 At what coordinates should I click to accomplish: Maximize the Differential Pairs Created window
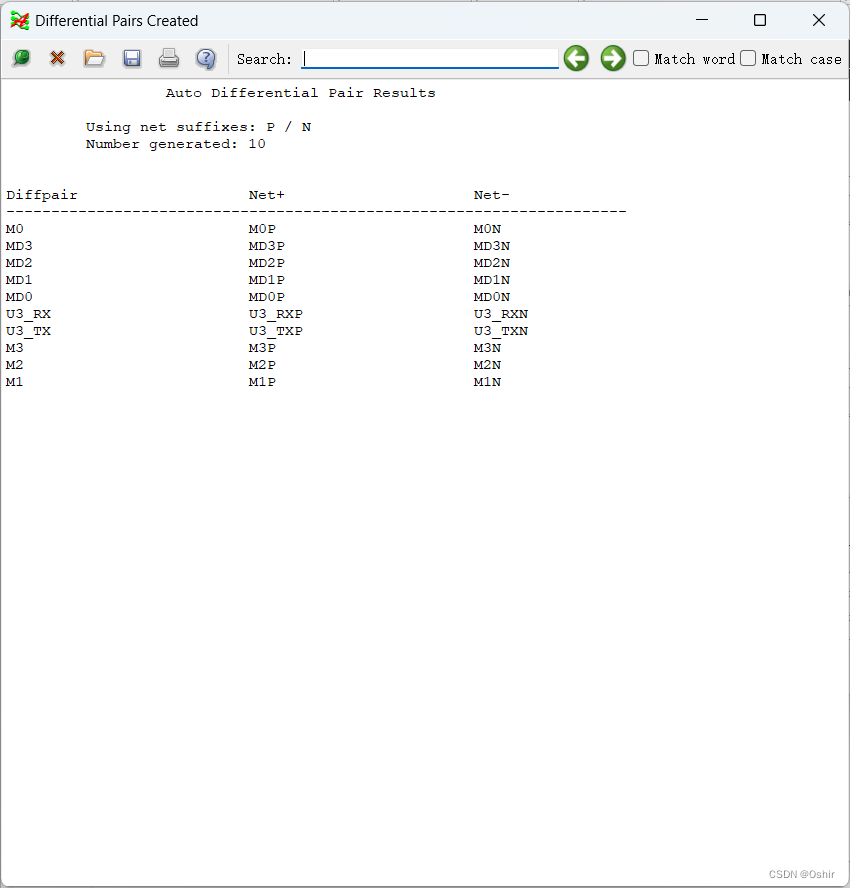[760, 20]
